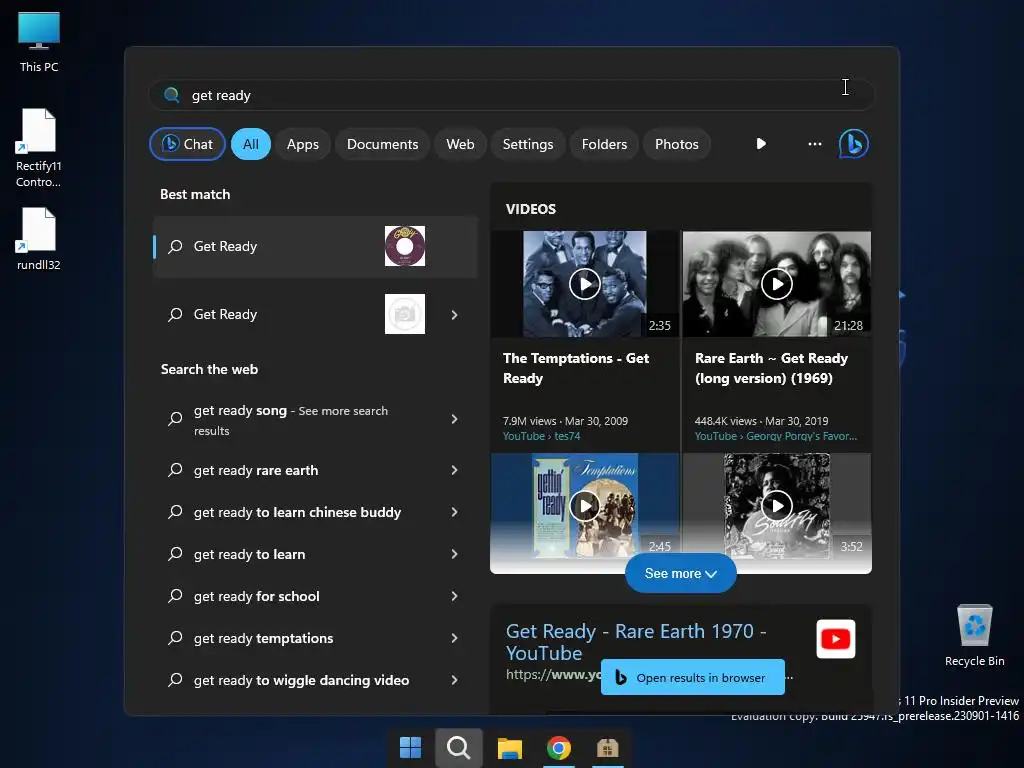The width and height of the screenshot is (1024, 768).
Task: Select the first Get Ready best match
Action: [315, 246]
